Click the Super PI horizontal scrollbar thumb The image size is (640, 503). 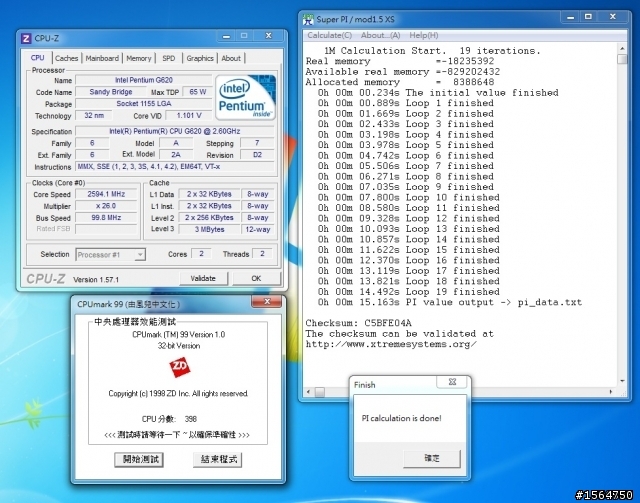point(320,392)
